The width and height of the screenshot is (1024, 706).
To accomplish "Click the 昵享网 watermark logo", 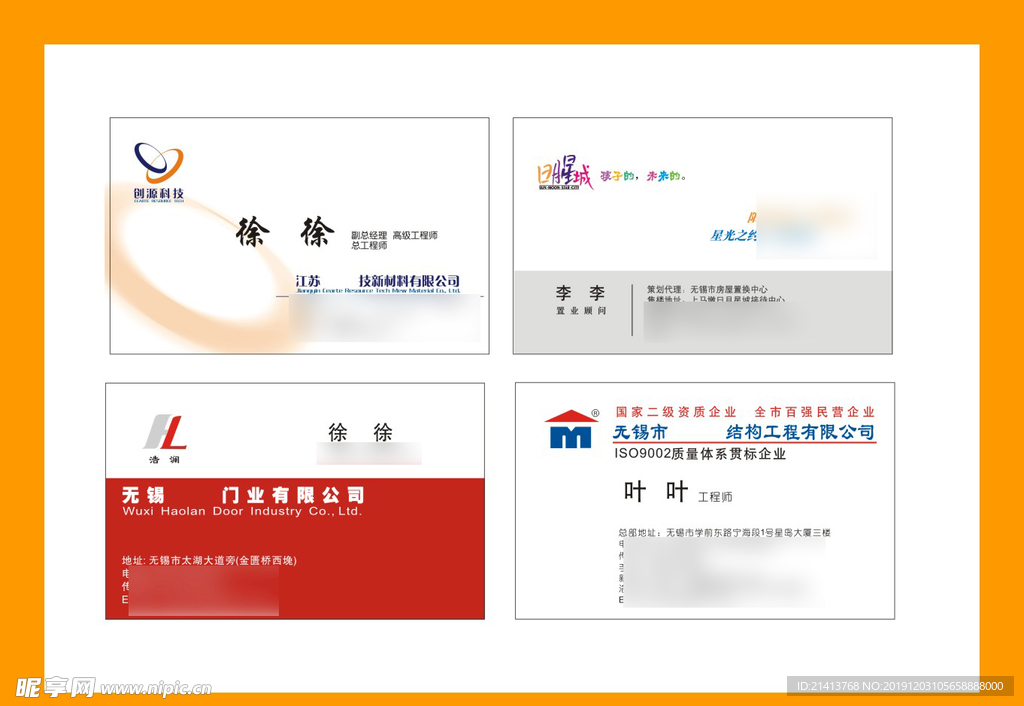I will coord(55,687).
